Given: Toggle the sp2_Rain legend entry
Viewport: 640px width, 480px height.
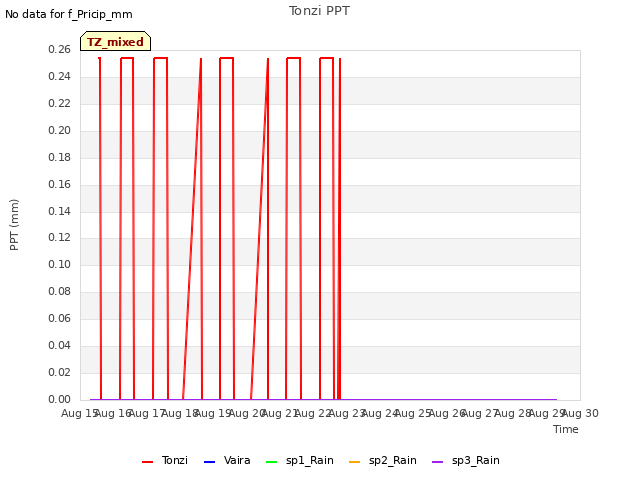Looking at the screenshot, I should click(383, 460).
